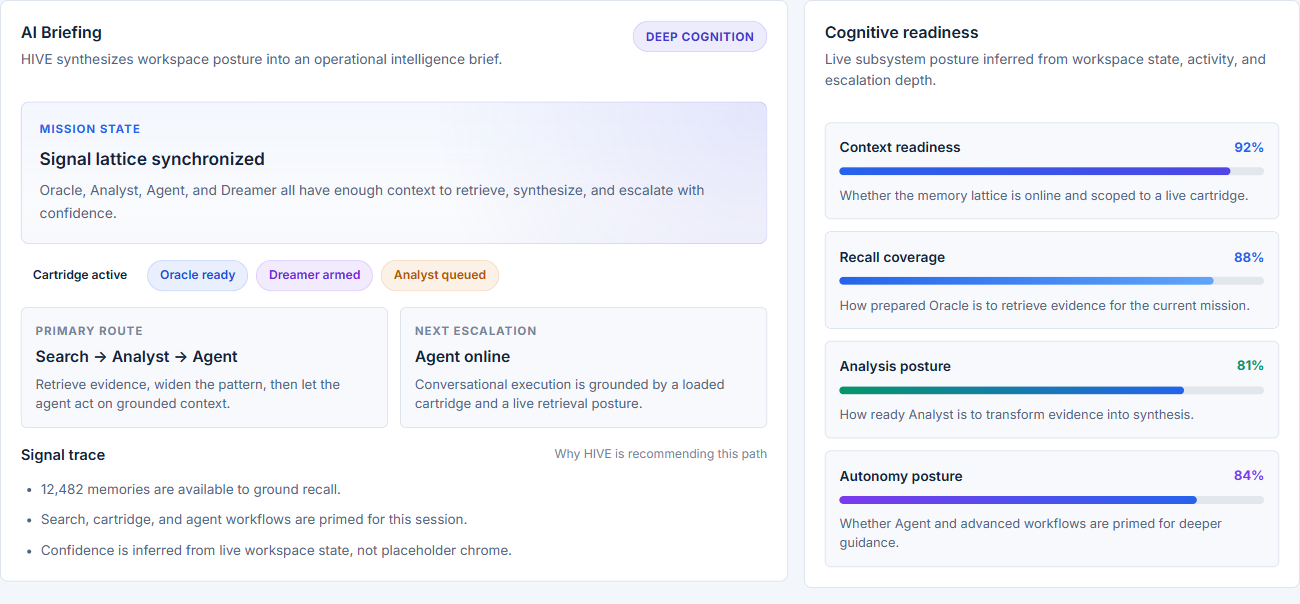Click the 12,482 memories bullet entry
The image size is (1300, 604).
click(190, 488)
